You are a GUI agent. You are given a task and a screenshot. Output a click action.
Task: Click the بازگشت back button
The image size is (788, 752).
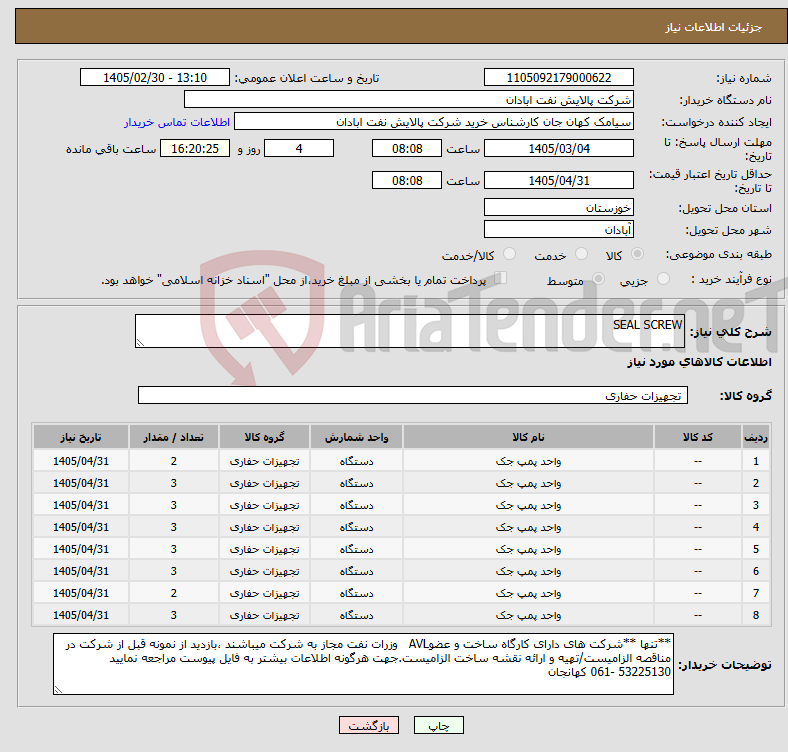click(369, 725)
